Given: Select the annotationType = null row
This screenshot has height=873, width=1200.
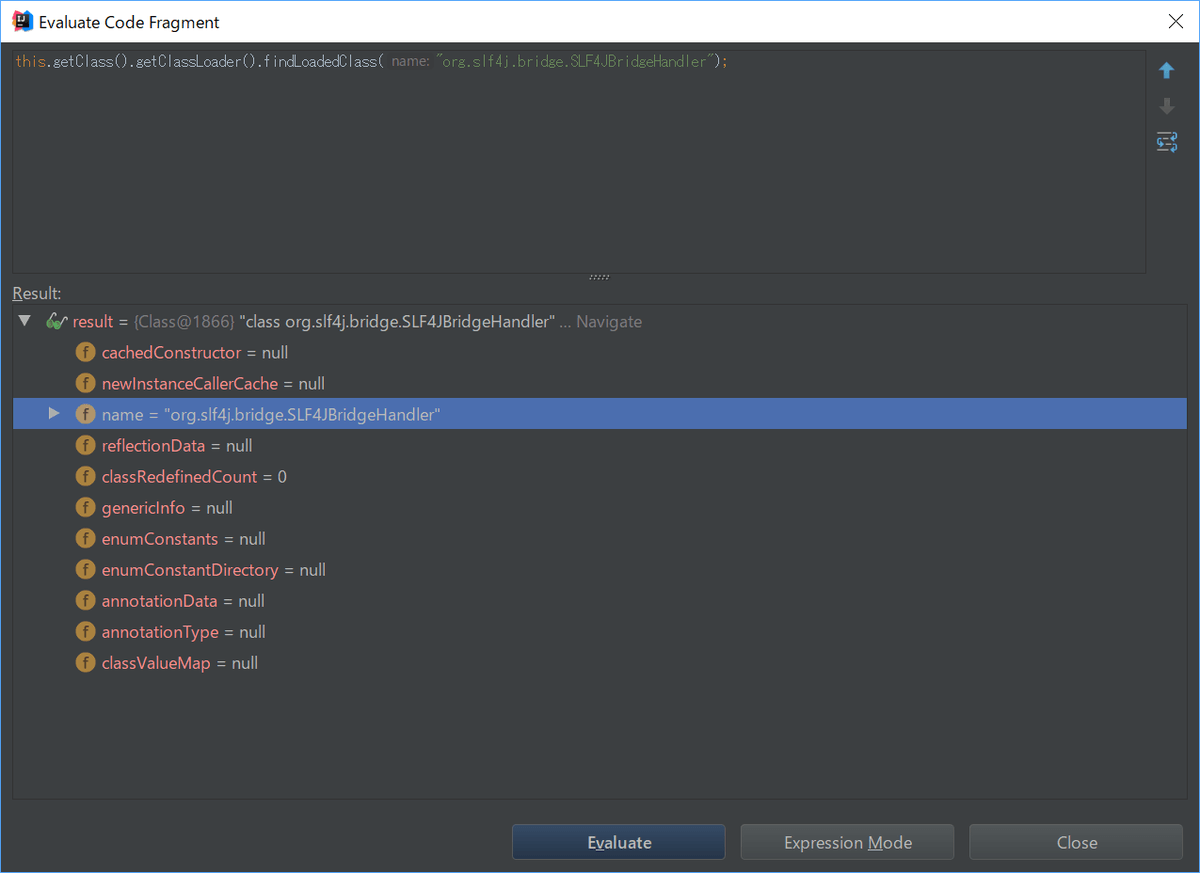Looking at the screenshot, I should (x=183, y=632).
